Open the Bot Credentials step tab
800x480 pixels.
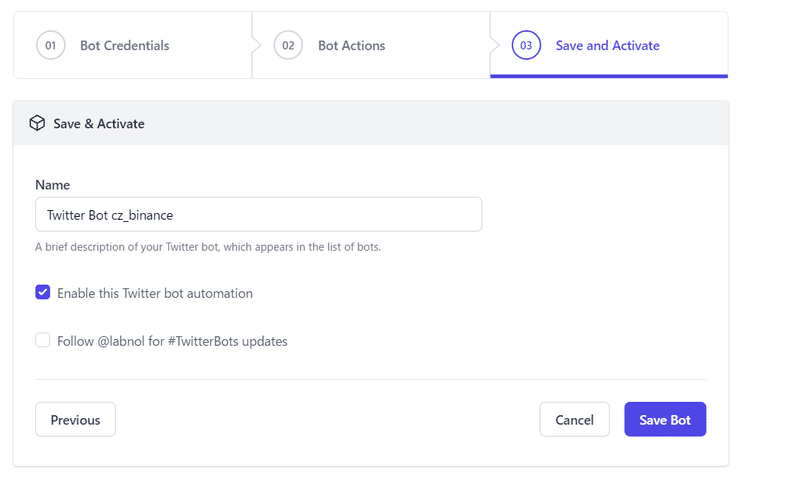point(133,45)
